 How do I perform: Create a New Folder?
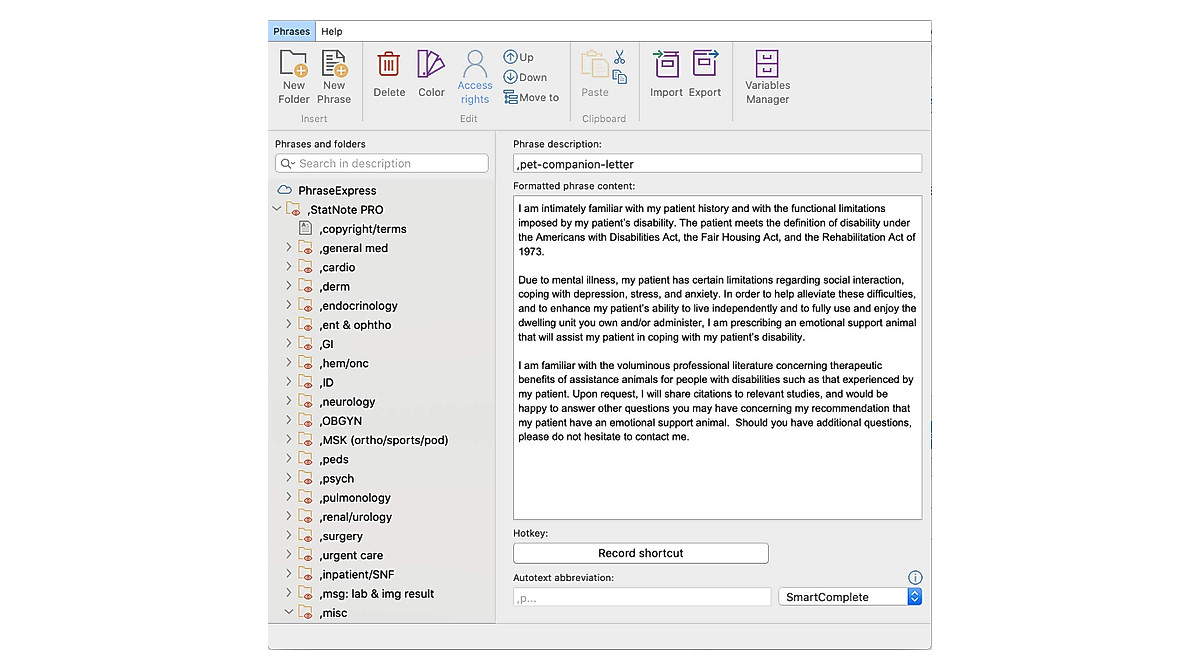(293, 75)
